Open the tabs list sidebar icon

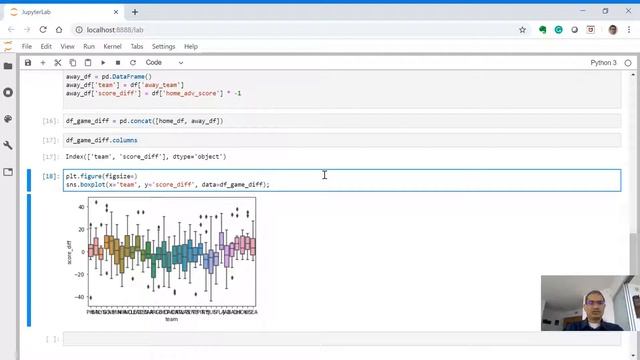tap(8, 172)
